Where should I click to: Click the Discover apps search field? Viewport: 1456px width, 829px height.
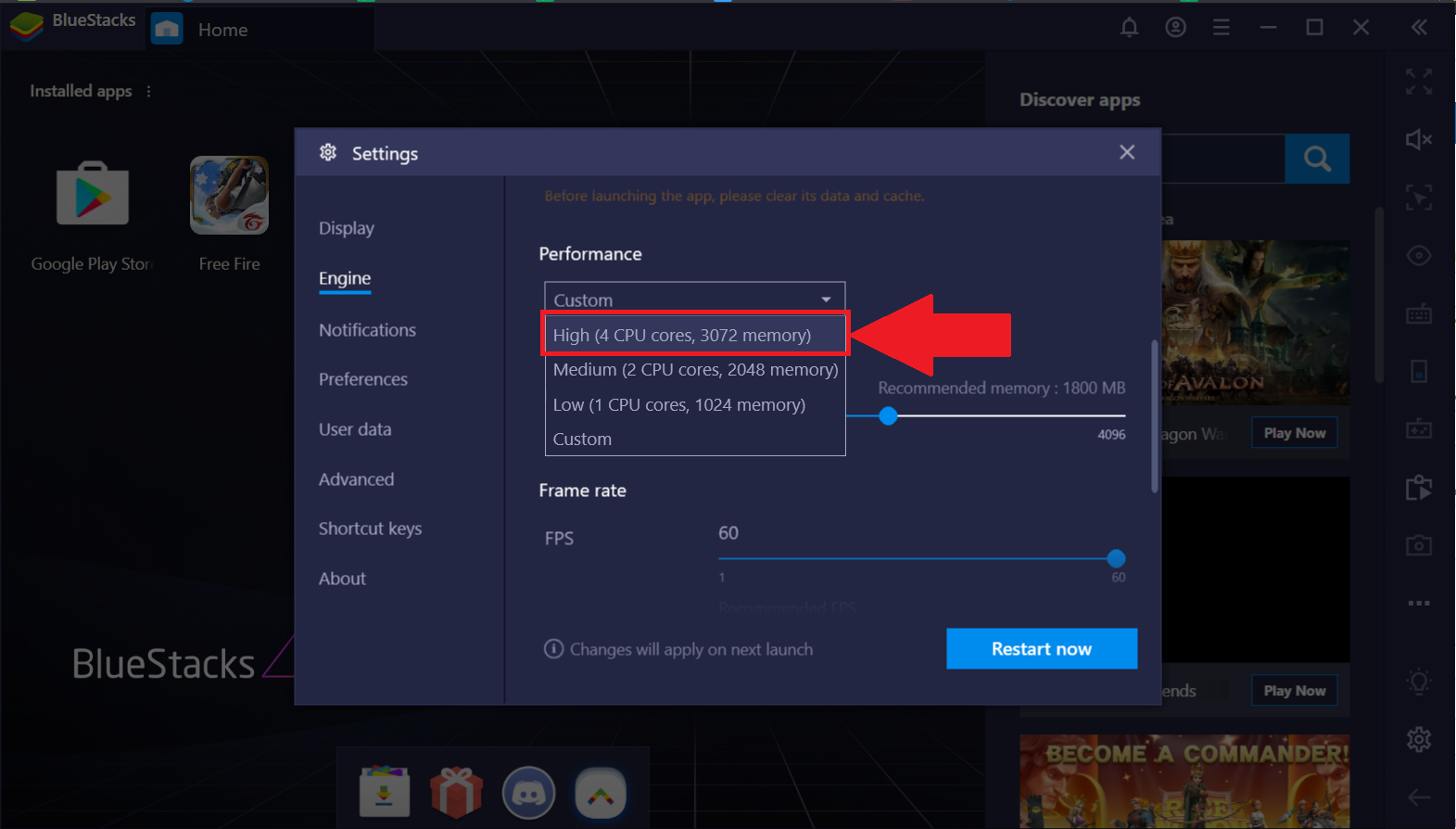(x=1222, y=159)
